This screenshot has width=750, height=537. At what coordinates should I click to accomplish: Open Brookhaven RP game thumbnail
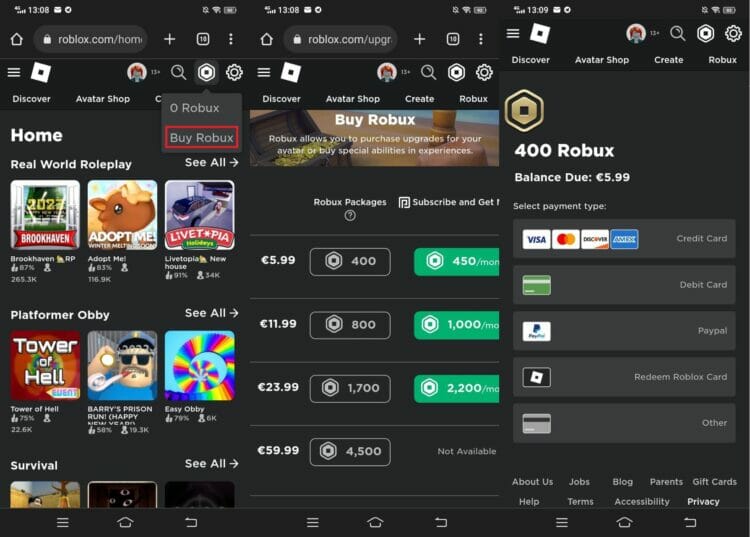(x=45, y=215)
